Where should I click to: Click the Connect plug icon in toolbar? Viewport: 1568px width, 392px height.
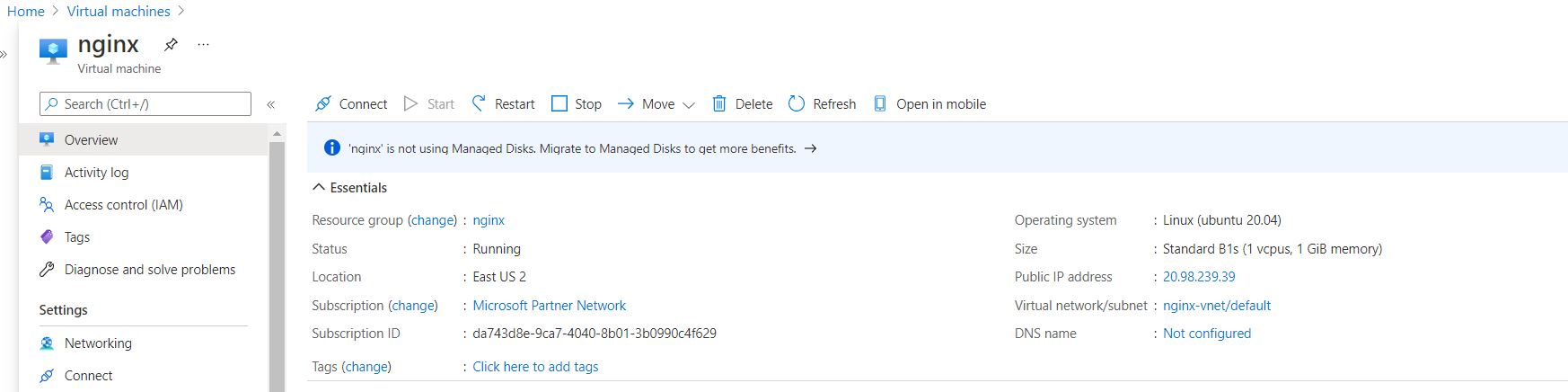[323, 104]
